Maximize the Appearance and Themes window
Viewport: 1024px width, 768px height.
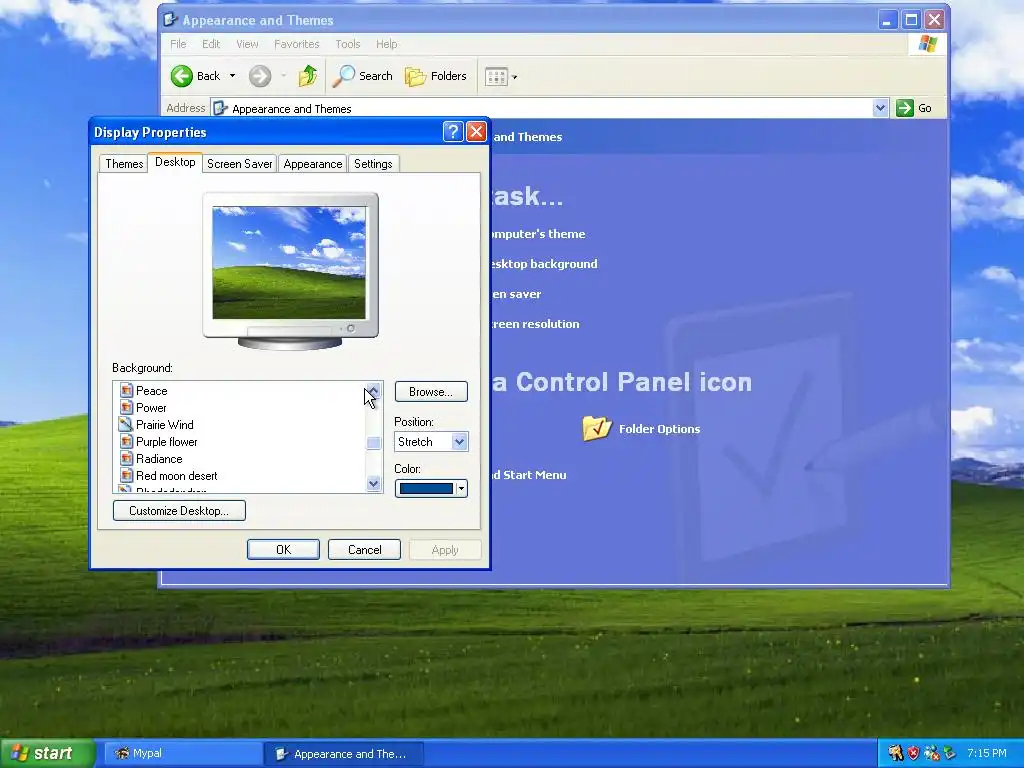click(911, 20)
